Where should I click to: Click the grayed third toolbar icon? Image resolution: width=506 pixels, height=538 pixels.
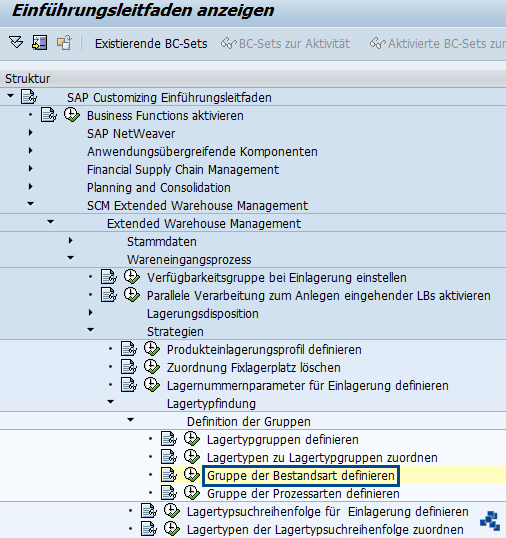click(x=64, y=43)
